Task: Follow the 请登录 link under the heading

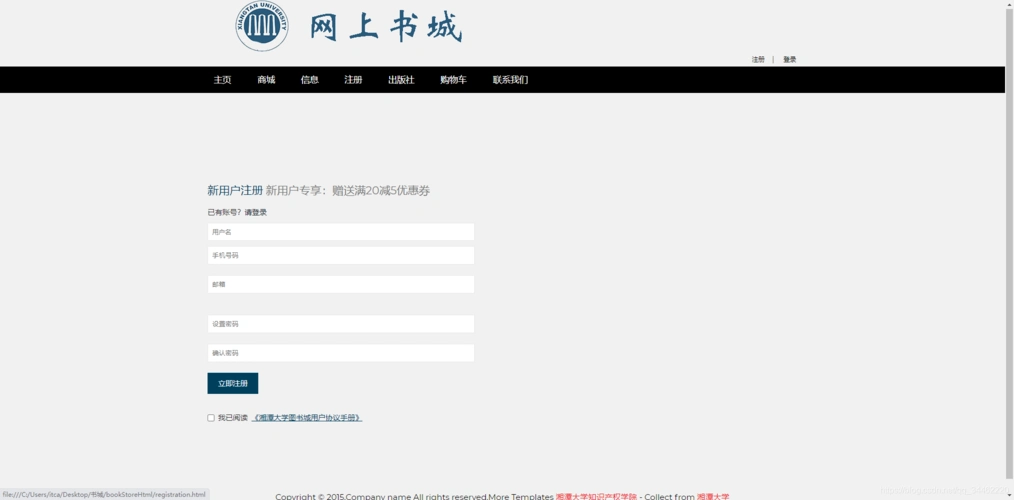Action: point(255,212)
